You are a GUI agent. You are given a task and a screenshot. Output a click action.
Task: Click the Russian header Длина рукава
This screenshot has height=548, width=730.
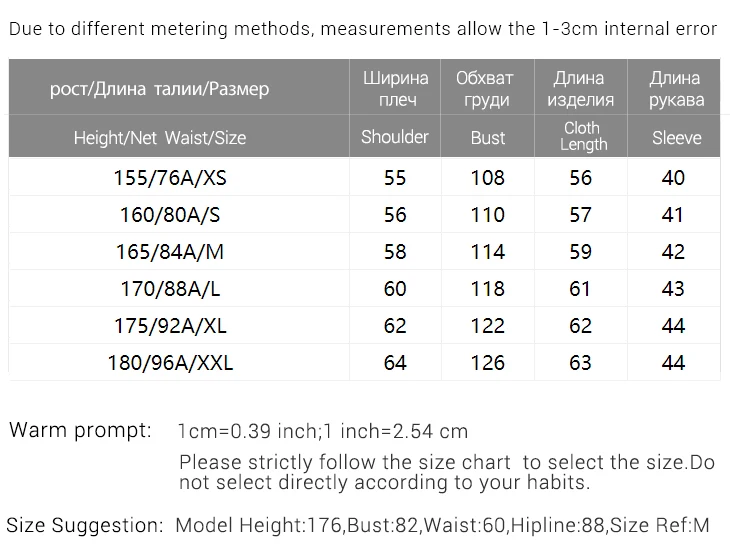676,88
